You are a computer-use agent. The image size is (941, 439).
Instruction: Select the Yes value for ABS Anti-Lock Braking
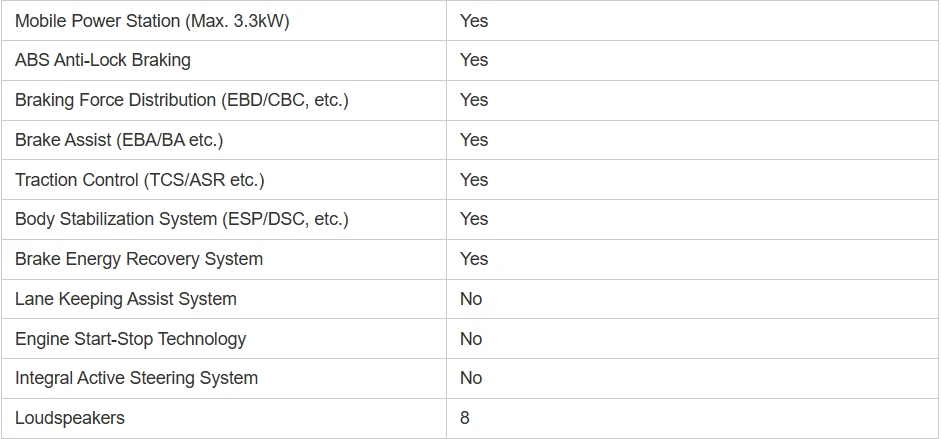pyautogui.click(x=474, y=60)
